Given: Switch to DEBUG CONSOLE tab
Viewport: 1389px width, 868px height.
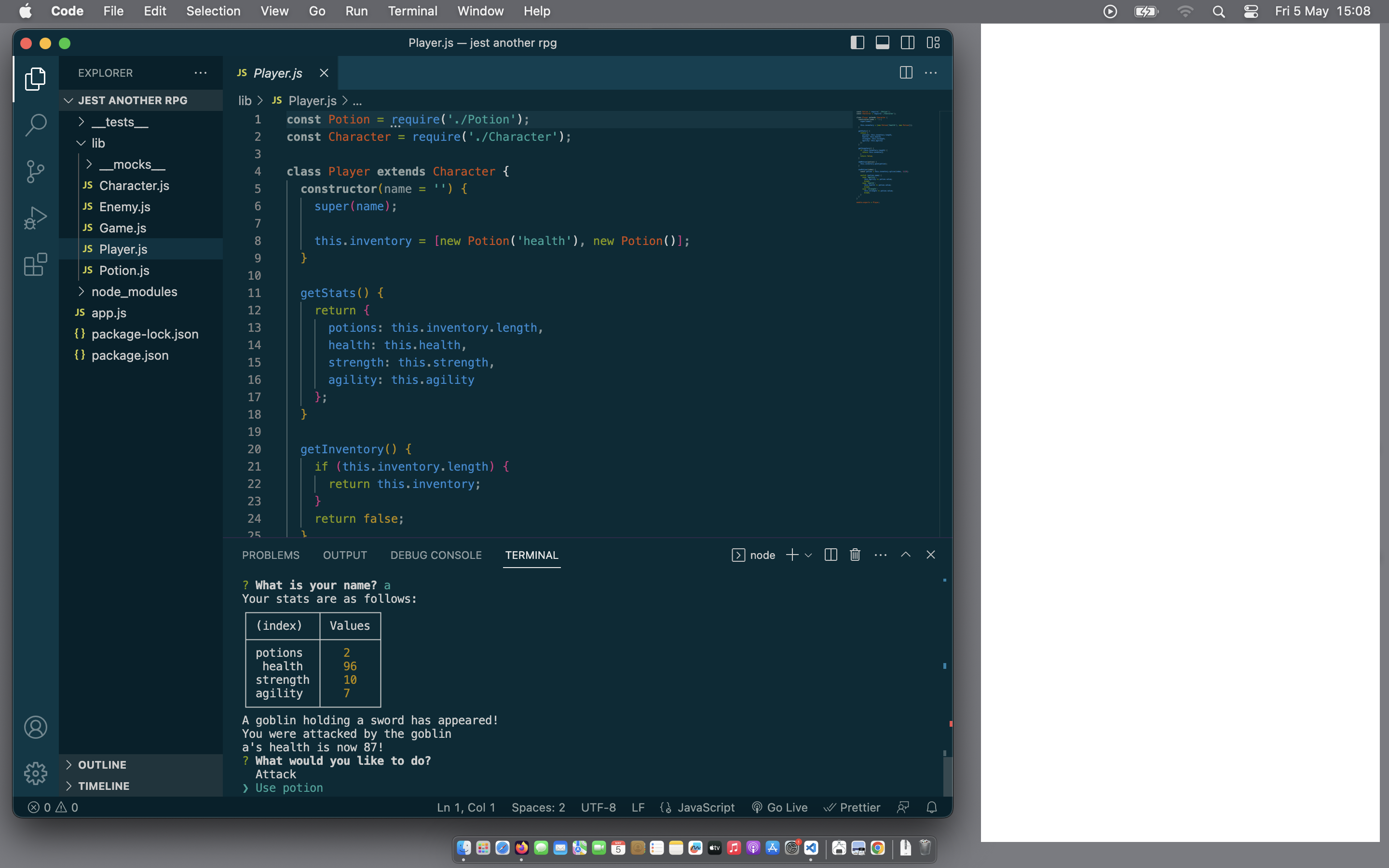Looking at the screenshot, I should (x=436, y=555).
